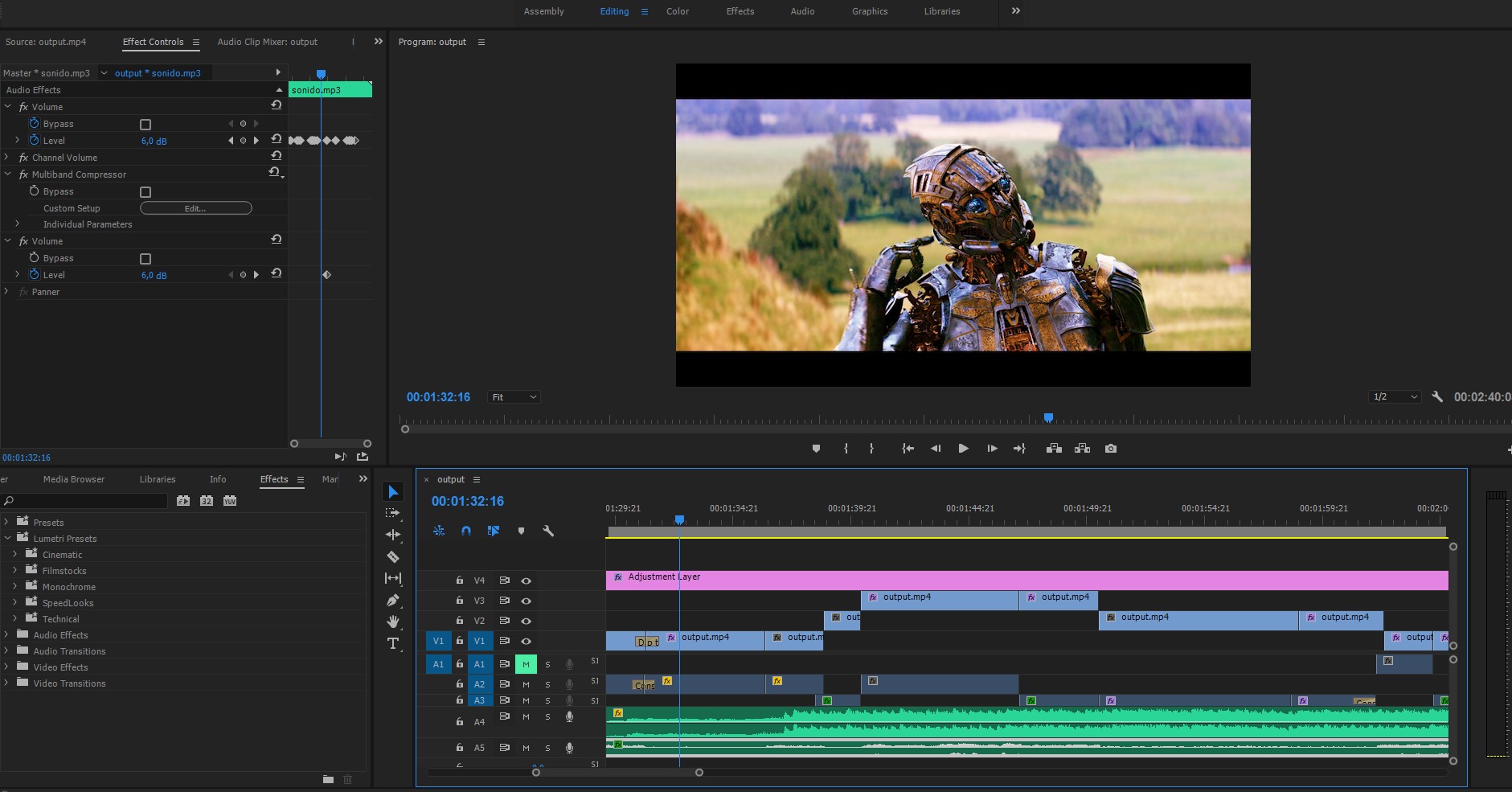This screenshot has height=792, width=1512.
Task: Create new custom bin in Effects
Action: click(x=328, y=778)
